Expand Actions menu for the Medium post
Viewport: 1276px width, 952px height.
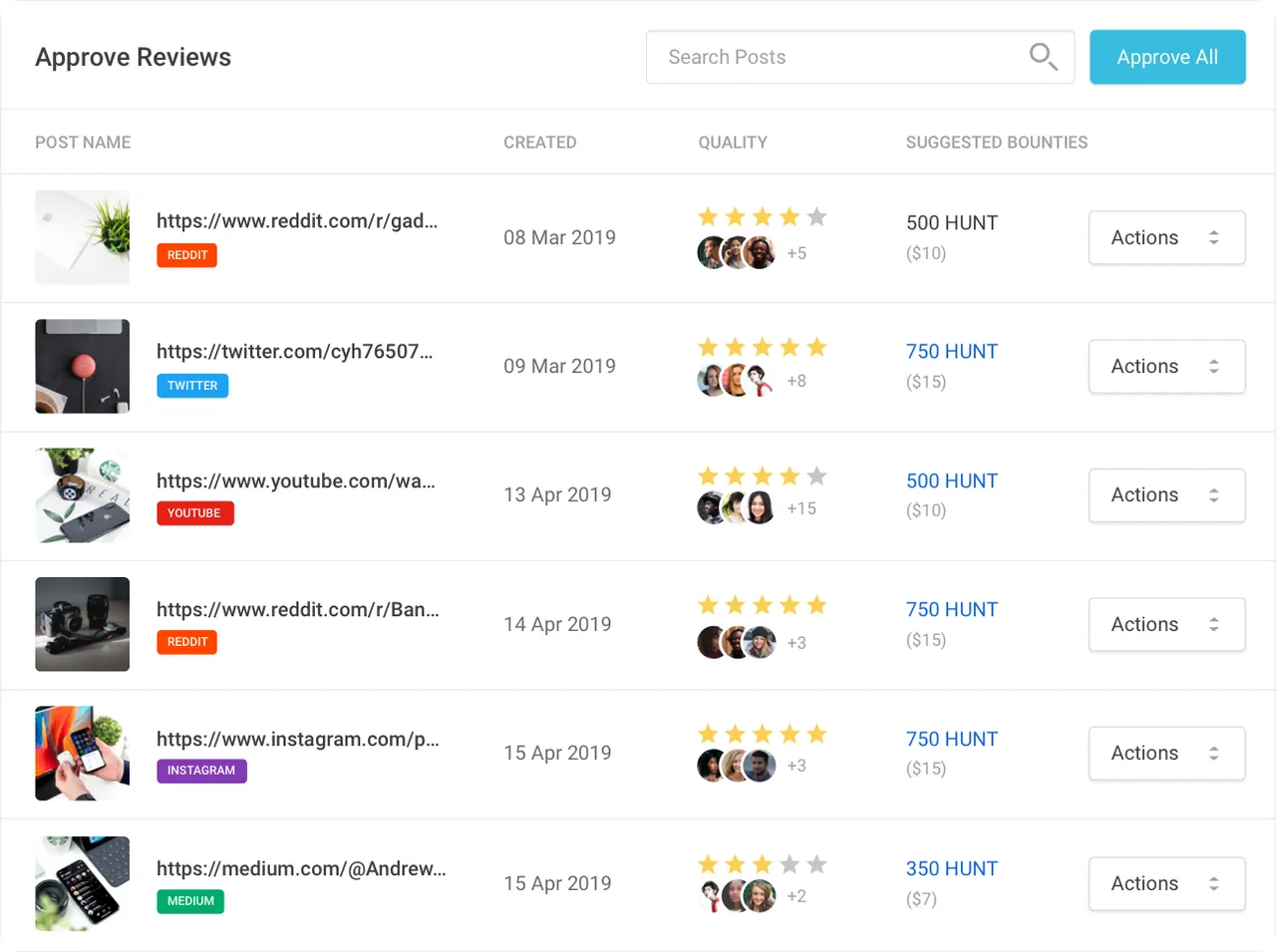(1166, 883)
